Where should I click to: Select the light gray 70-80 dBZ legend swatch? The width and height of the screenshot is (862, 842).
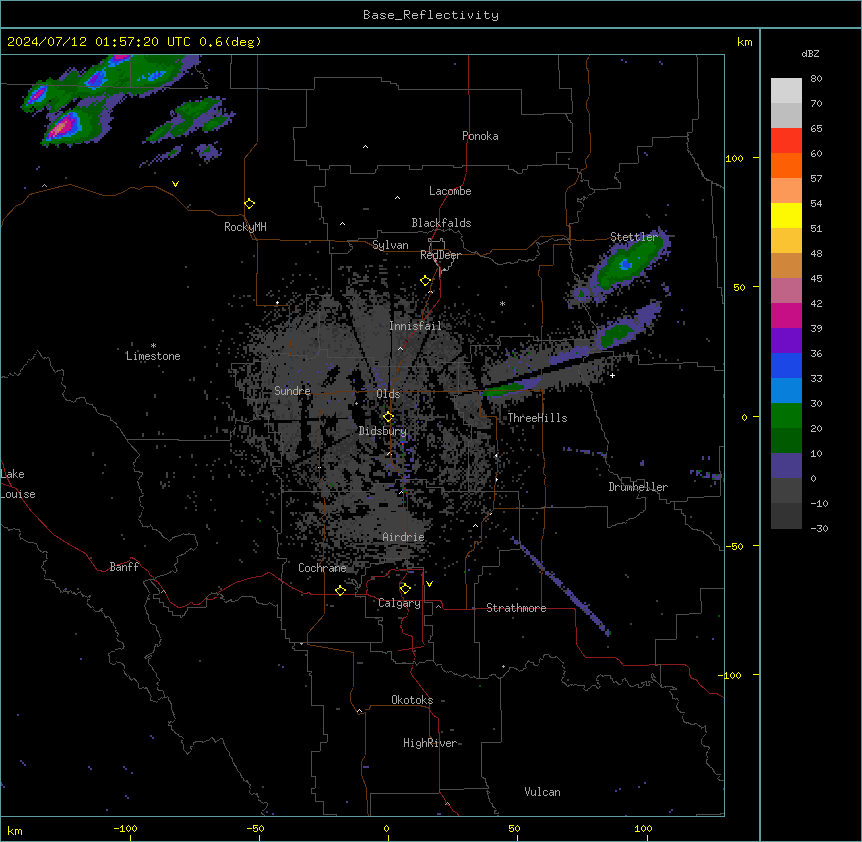[786, 91]
